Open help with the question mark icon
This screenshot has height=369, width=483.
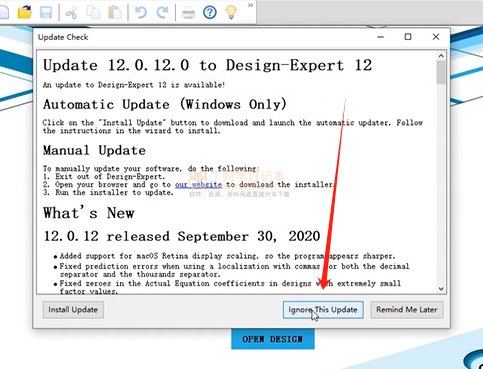[x=210, y=13]
